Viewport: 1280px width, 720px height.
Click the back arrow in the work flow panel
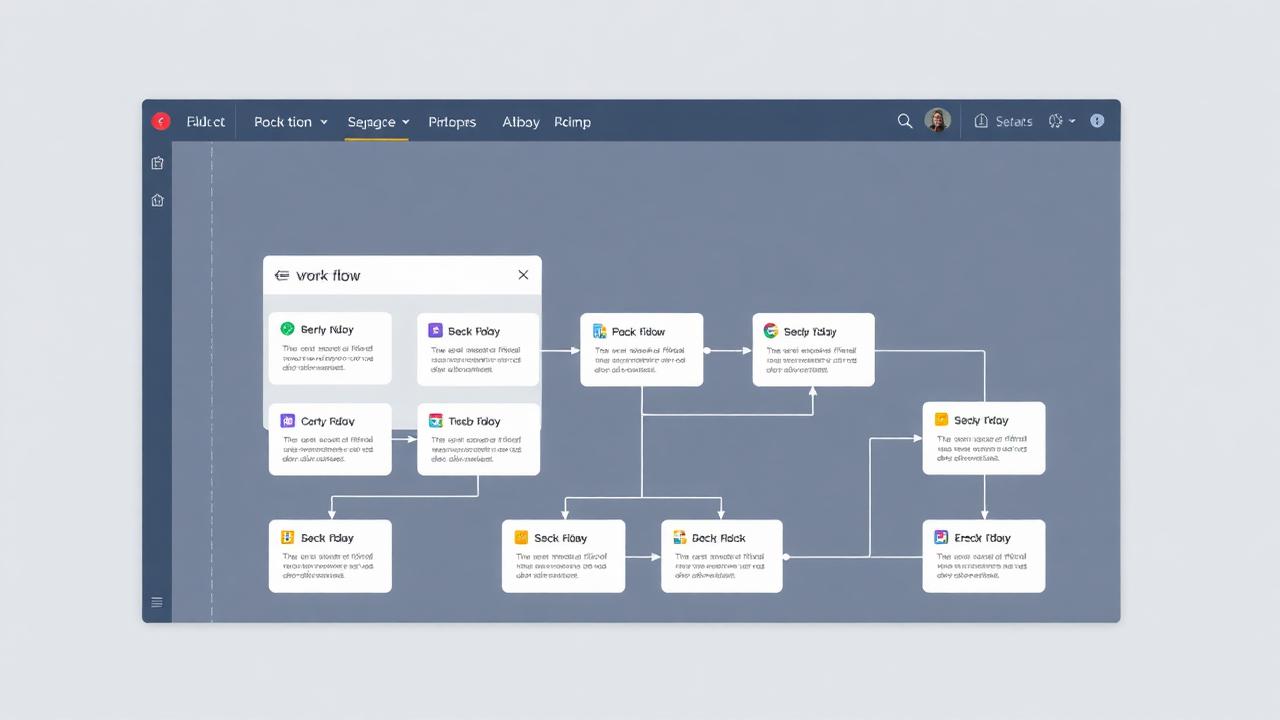pos(283,275)
